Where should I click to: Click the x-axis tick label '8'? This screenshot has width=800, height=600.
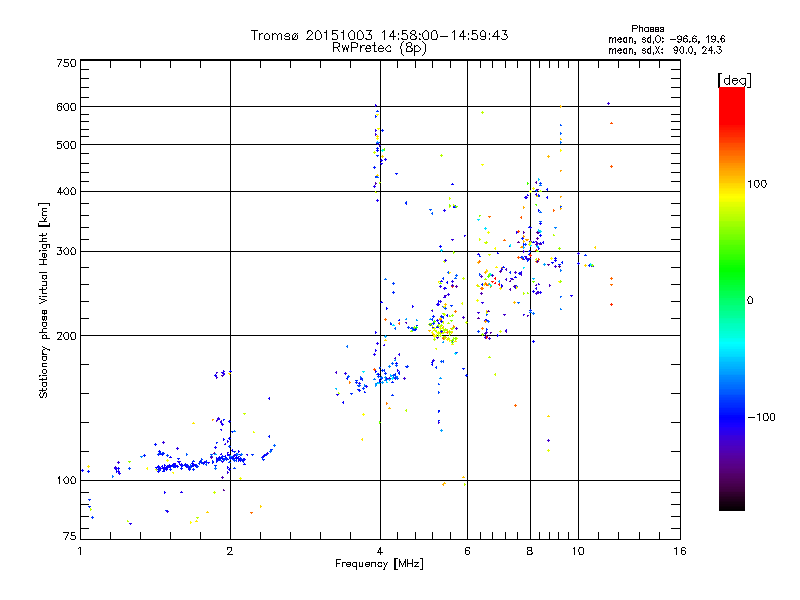point(530,551)
